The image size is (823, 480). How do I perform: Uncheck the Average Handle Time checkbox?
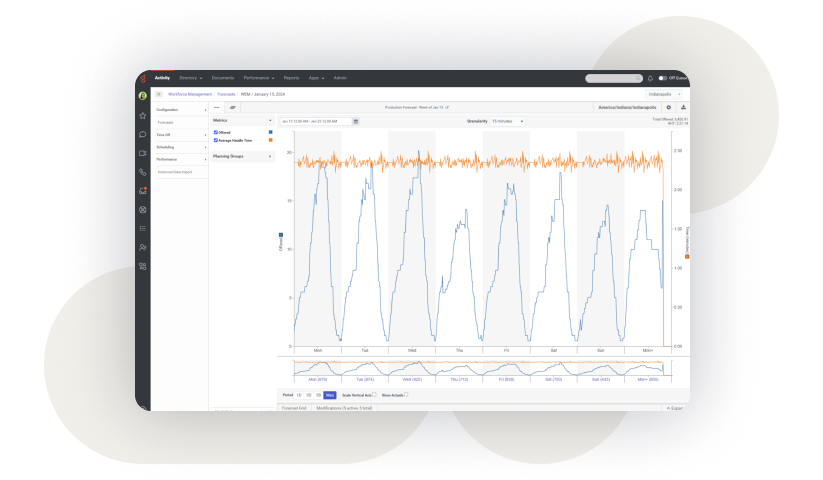(216, 140)
